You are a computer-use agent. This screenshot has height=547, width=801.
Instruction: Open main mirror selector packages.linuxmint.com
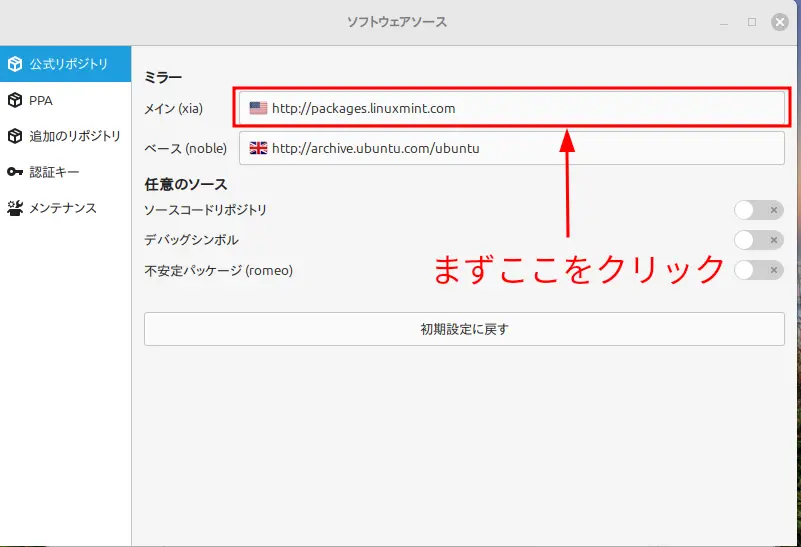click(512, 108)
